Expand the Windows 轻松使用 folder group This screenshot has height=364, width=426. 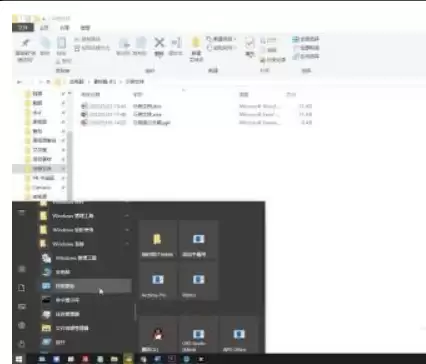(85, 230)
